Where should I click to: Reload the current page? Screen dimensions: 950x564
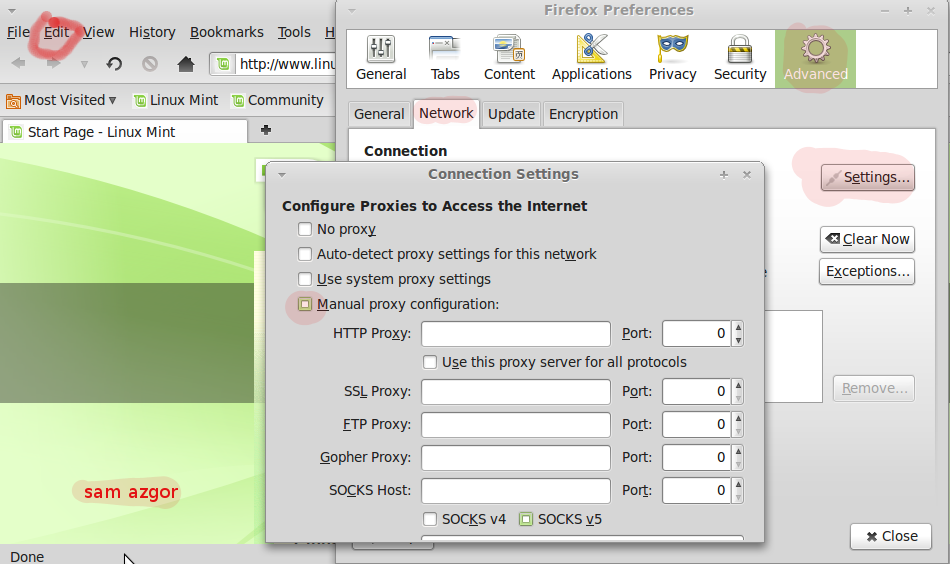point(115,63)
